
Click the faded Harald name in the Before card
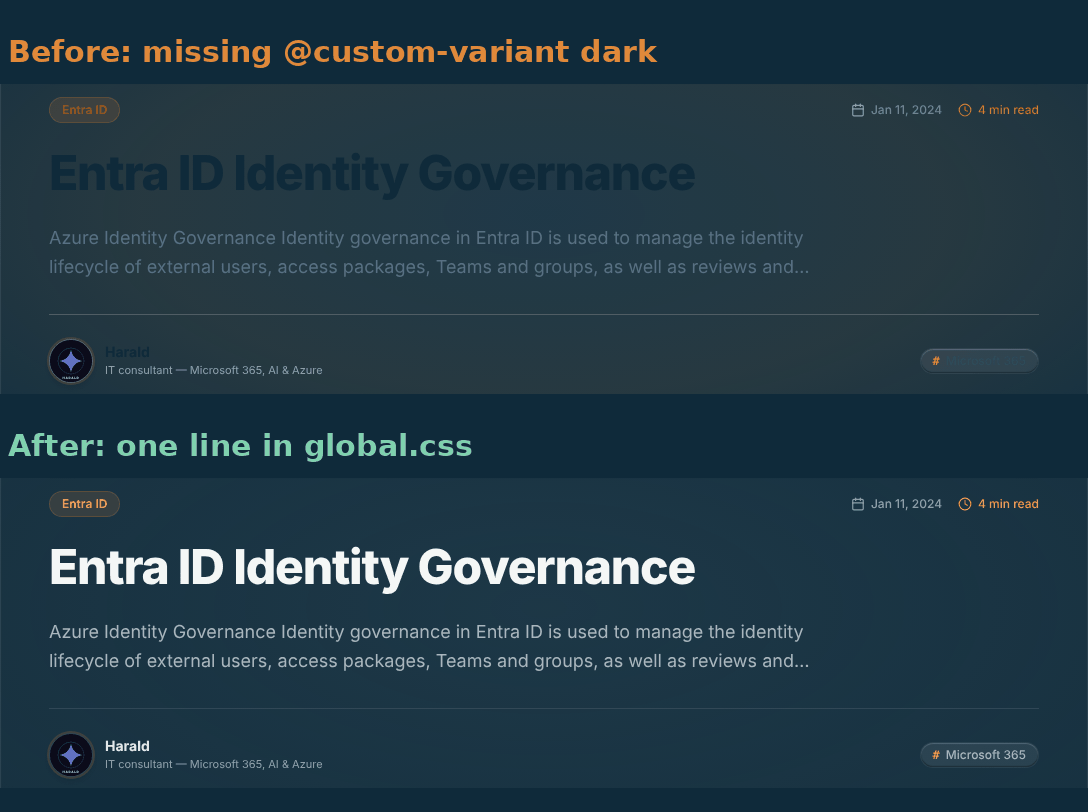[127, 352]
